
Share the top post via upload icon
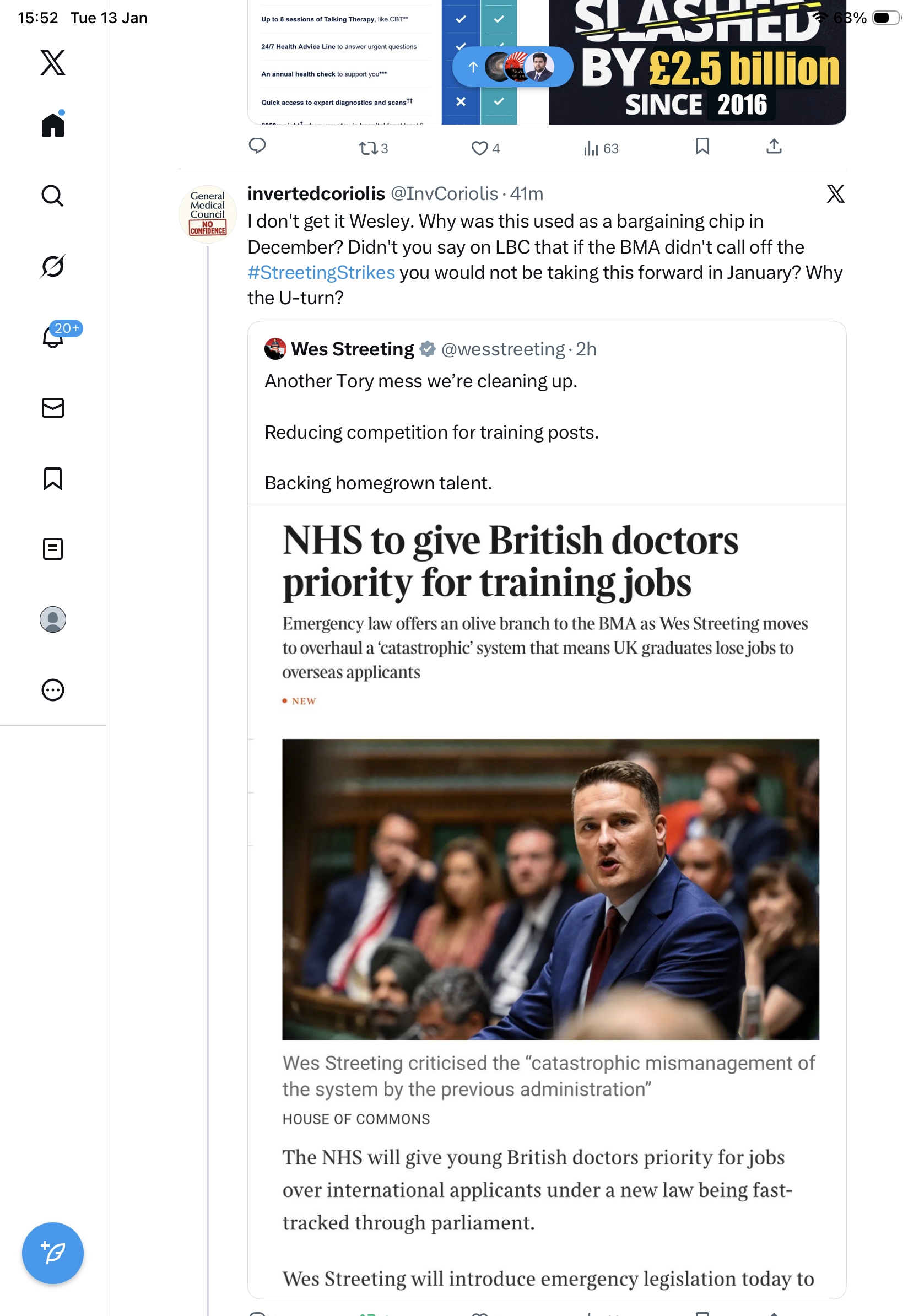(774, 147)
